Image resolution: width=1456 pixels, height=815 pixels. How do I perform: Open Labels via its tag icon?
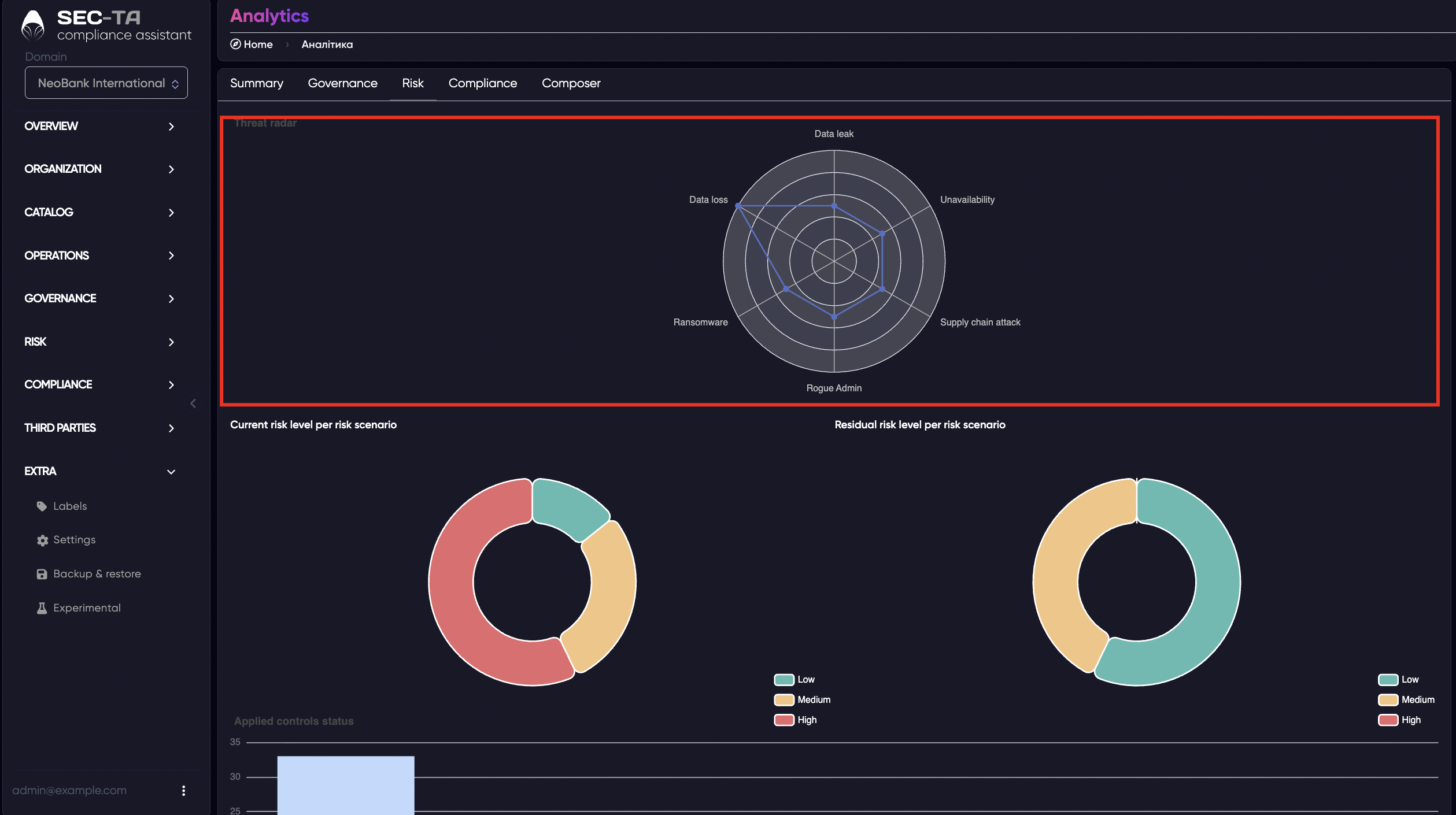42,506
